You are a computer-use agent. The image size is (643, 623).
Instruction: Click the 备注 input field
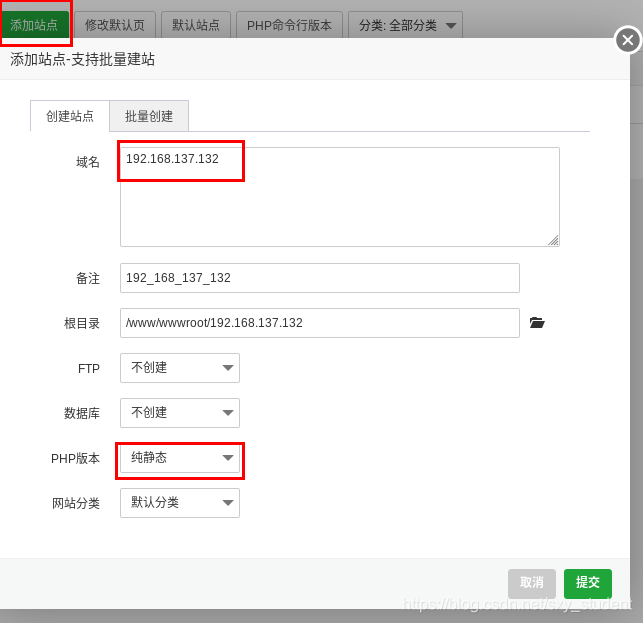[320, 278]
